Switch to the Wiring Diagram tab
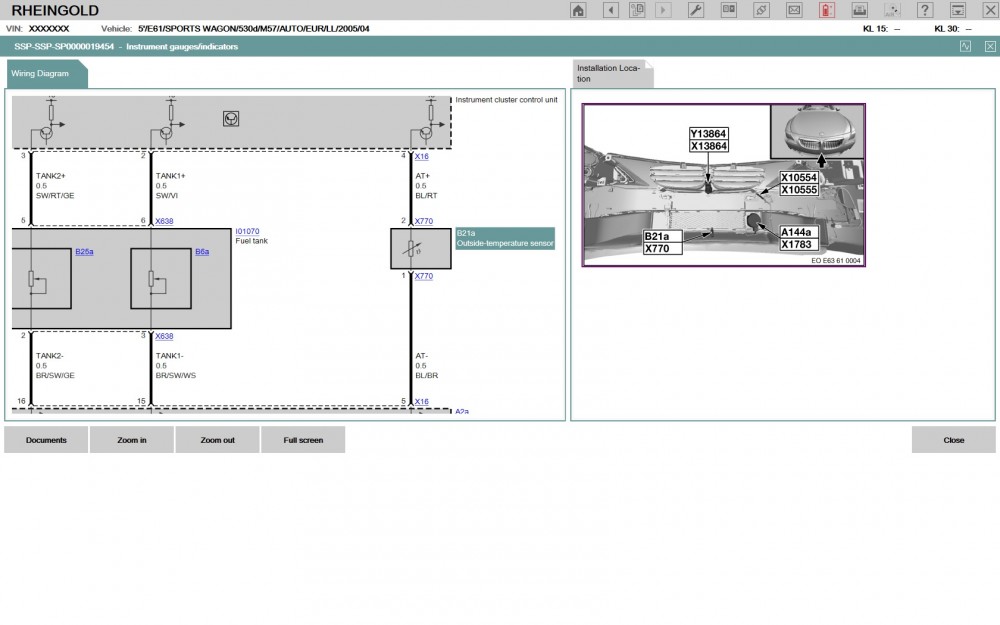 45,73
